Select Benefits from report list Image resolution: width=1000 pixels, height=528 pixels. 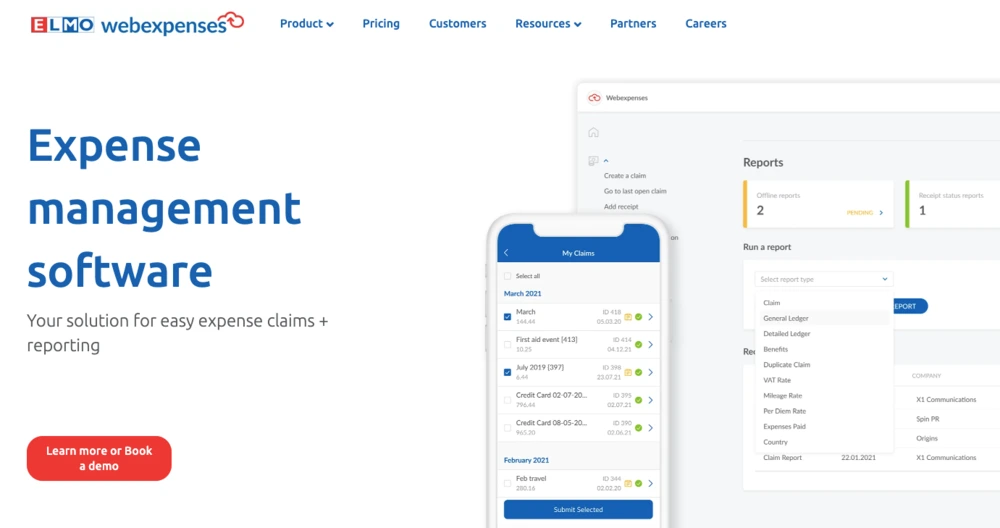click(776, 349)
